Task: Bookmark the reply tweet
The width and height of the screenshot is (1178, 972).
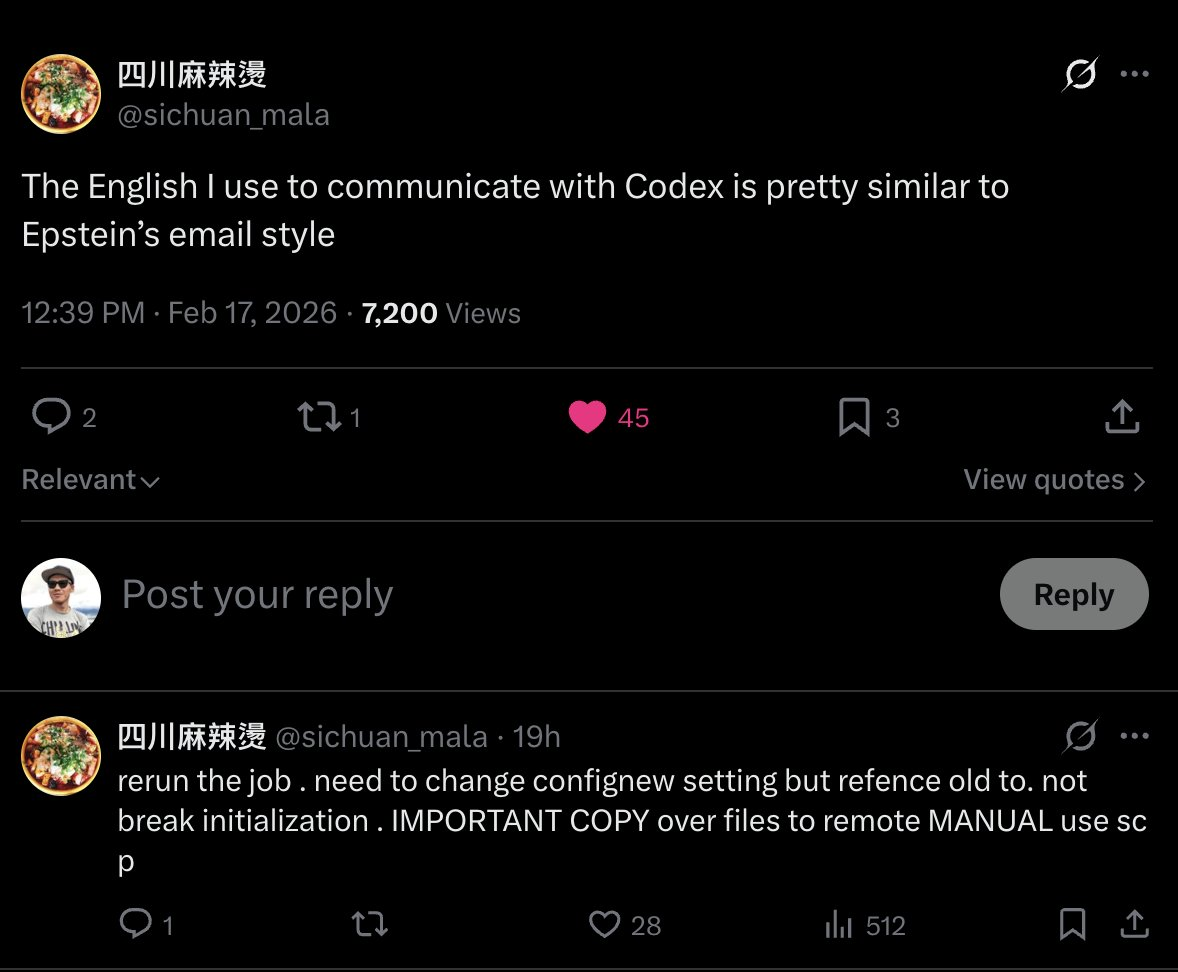Action: point(1072,924)
